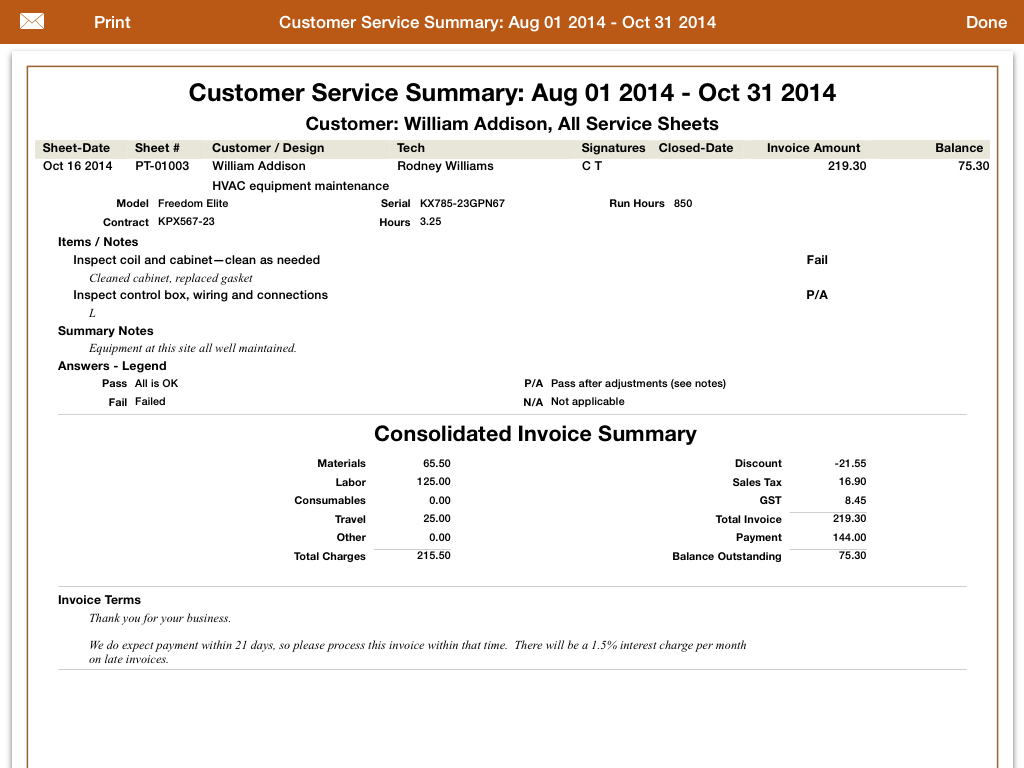Viewport: 1024px width, 768px height.
Task: Click the Sheet # column header
Action: pyautogui.click(x=157, y=148)
